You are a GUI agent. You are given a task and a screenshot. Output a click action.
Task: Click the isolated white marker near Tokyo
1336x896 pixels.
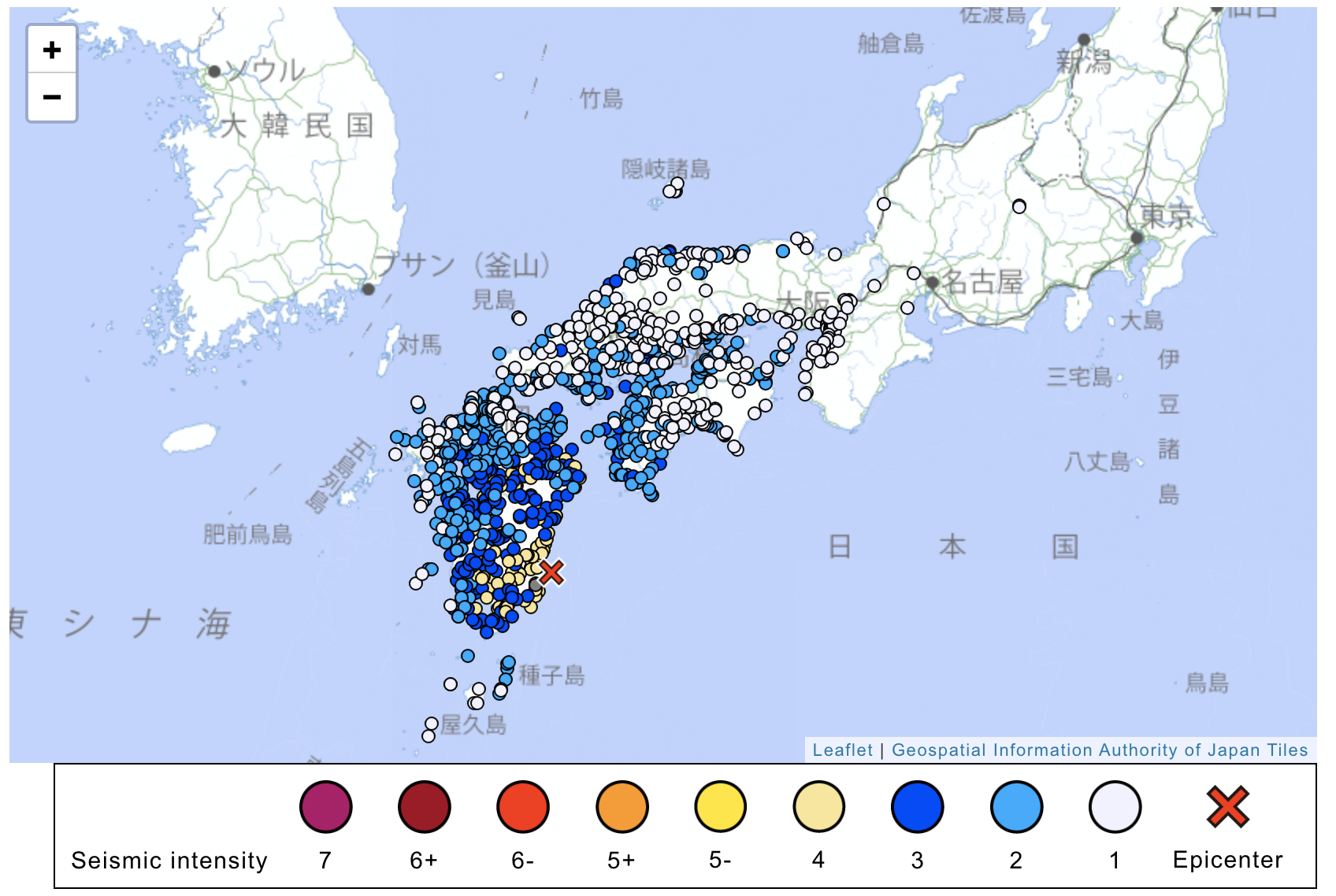[x=1020, y=205]
